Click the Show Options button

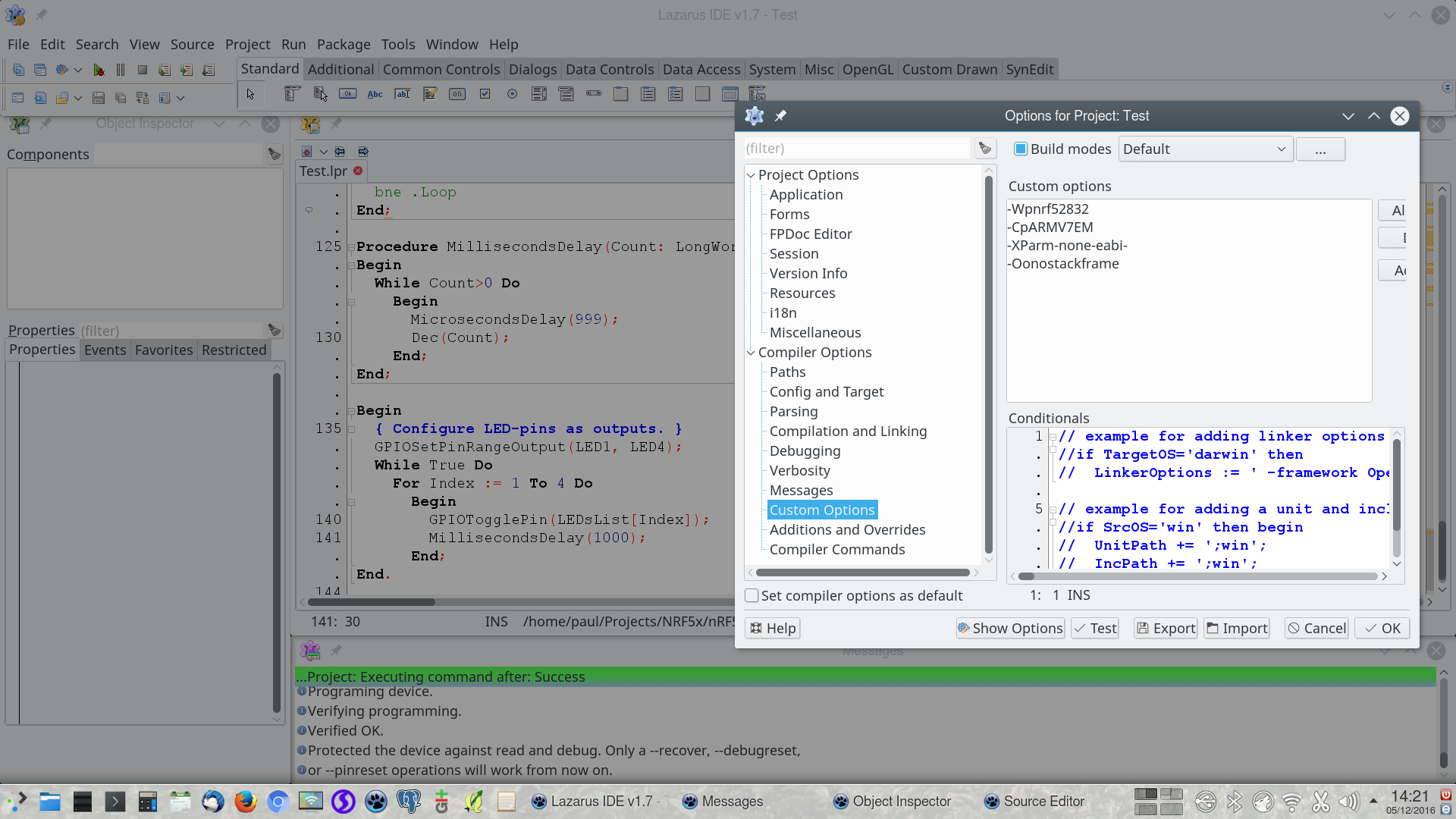[x=1010, y=629]
